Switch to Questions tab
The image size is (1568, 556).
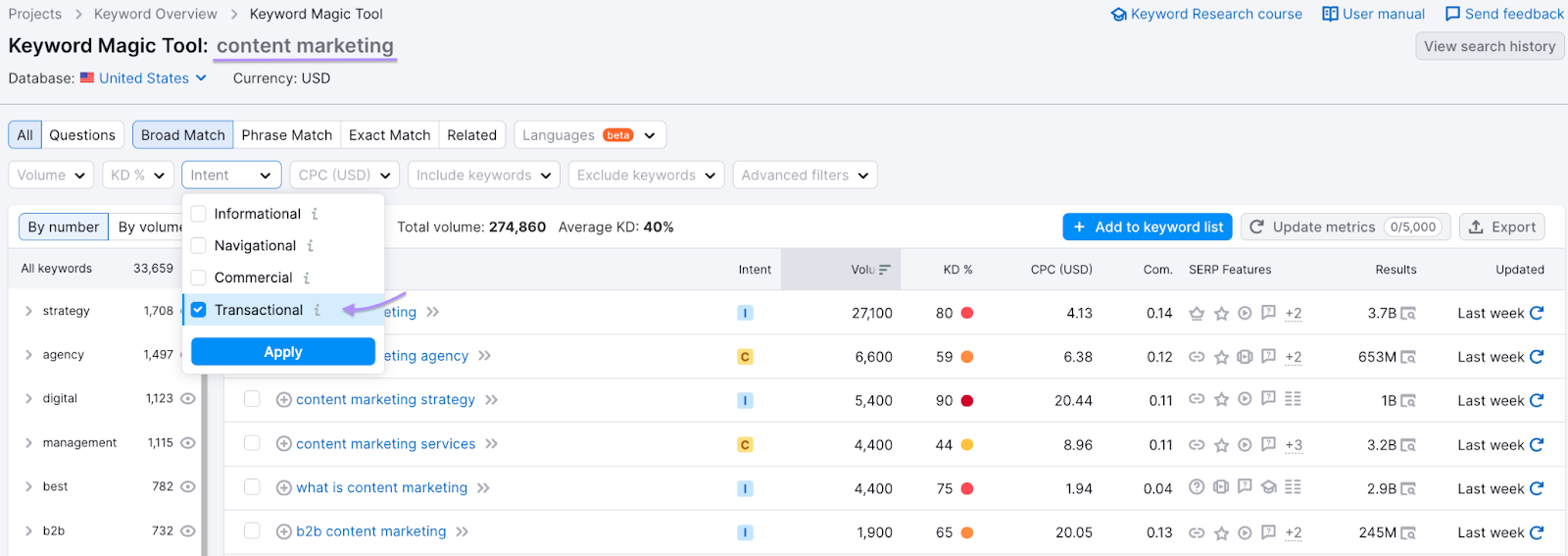(82, 135)
